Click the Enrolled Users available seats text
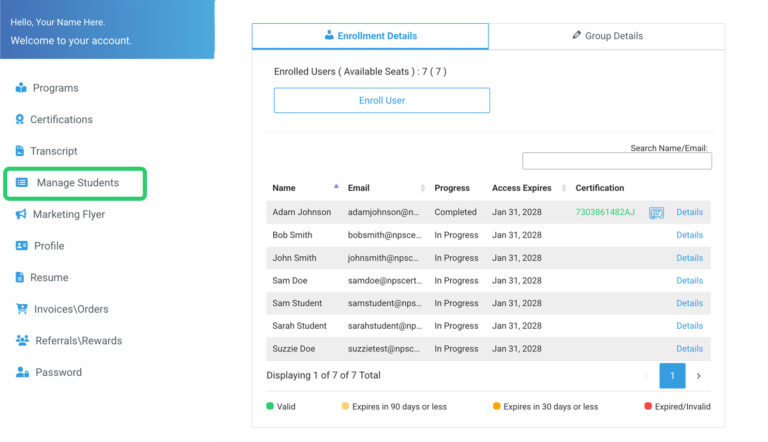768x442 pixels. click(x=360, y=72)
